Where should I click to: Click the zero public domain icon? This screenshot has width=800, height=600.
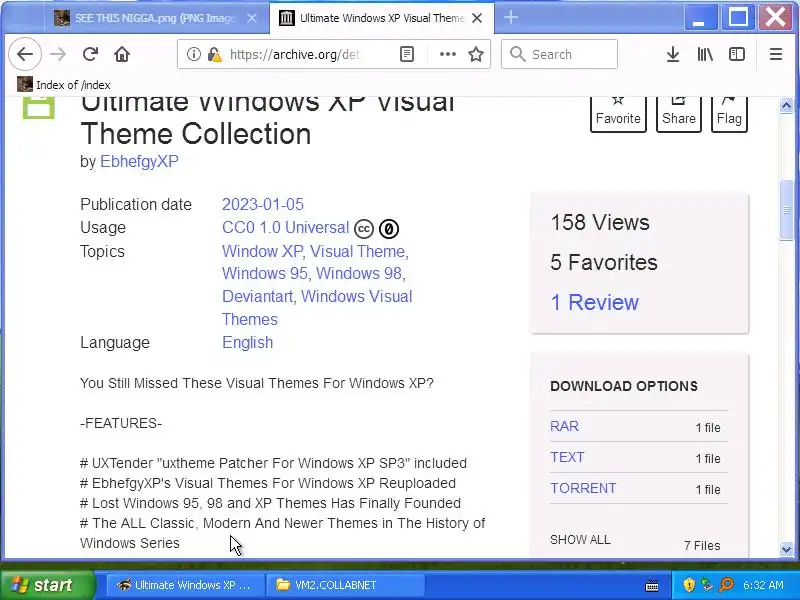[389, 229]
